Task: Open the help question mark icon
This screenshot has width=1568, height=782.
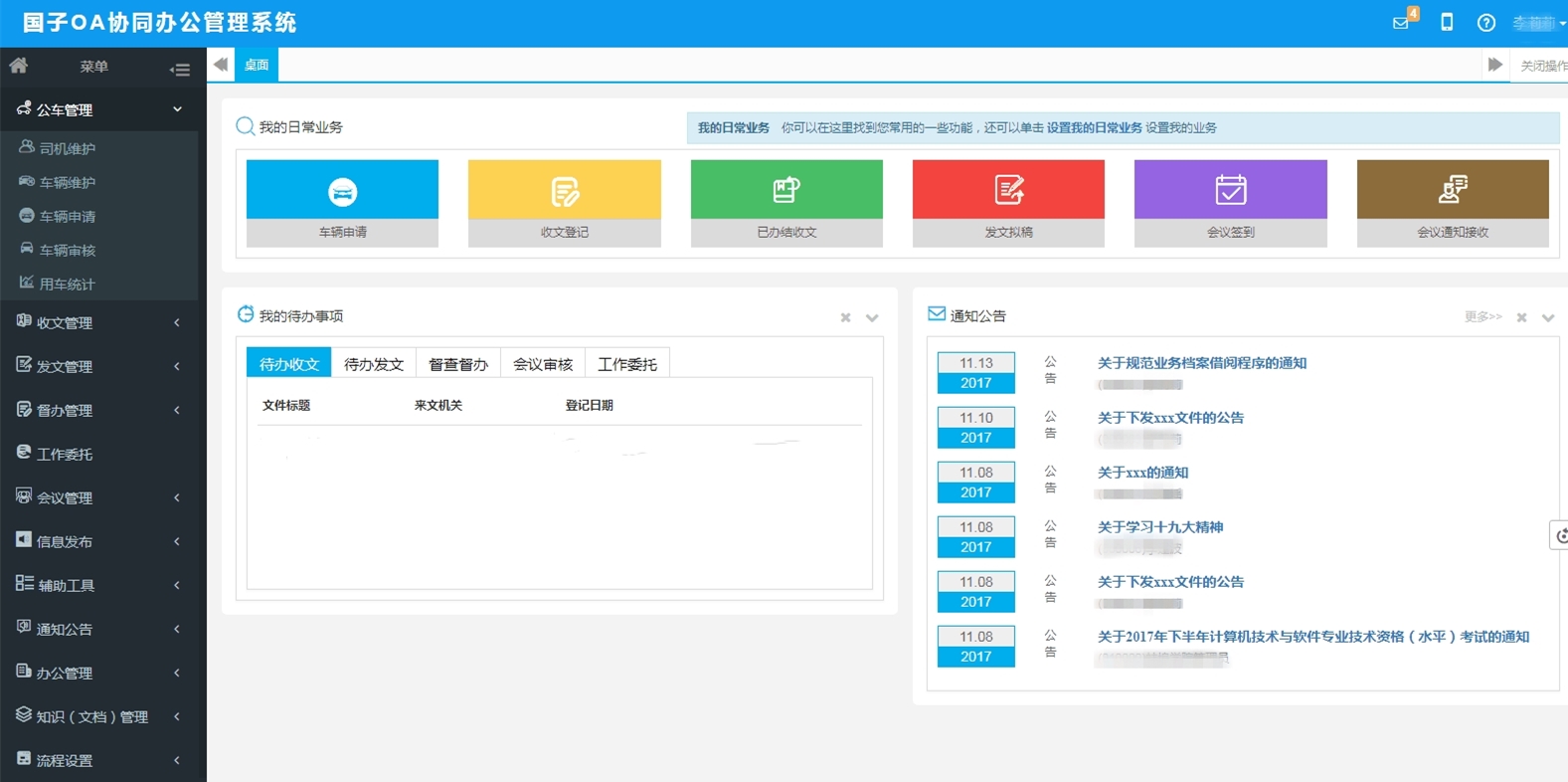Action: [1486, 22]
